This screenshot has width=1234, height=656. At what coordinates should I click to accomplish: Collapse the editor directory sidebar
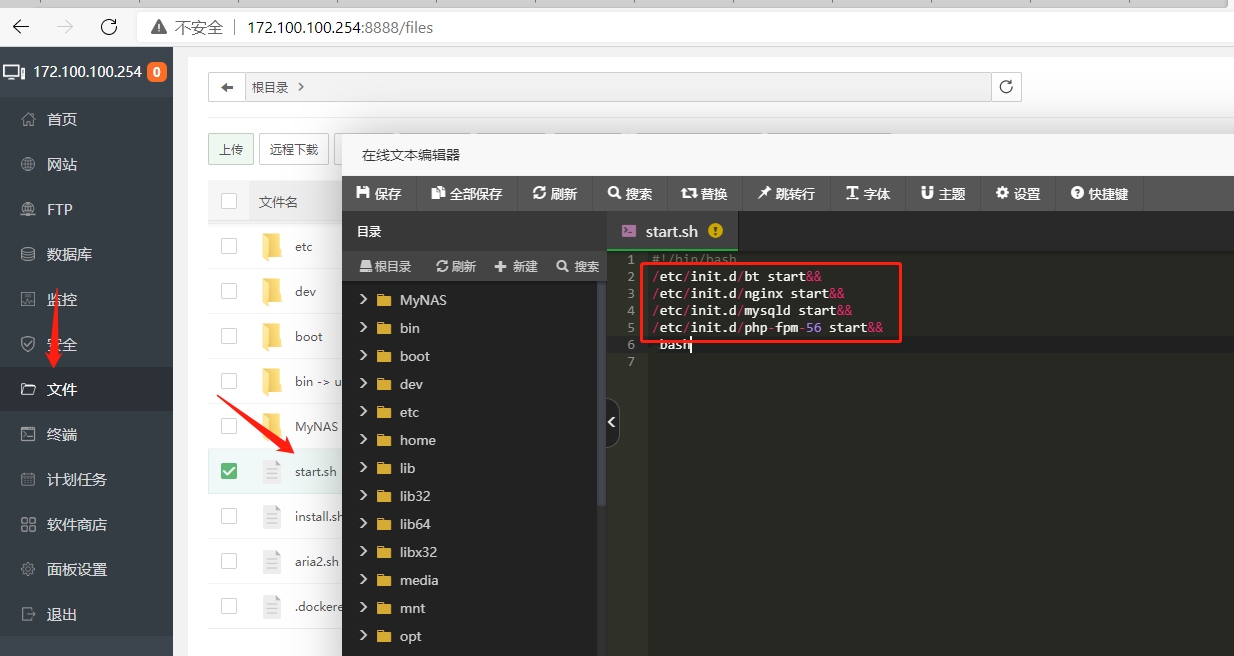(x=612, y=423)
